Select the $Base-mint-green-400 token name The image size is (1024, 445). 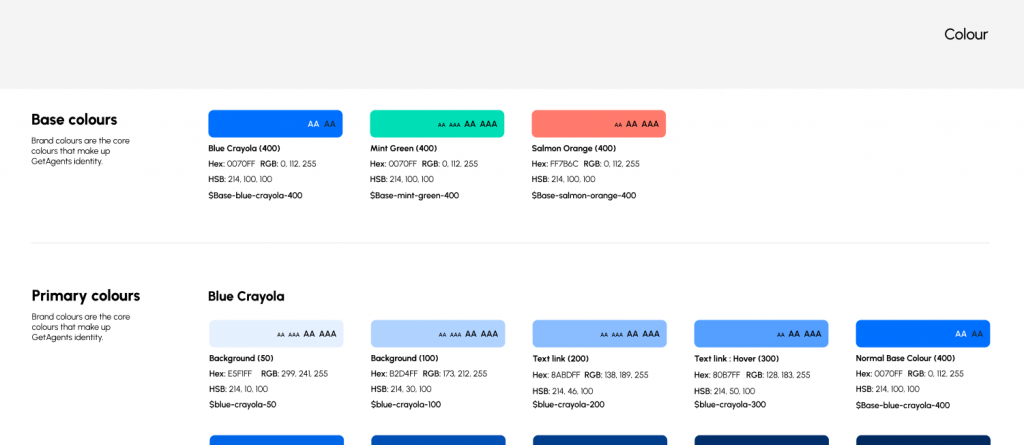coord(414,196)
